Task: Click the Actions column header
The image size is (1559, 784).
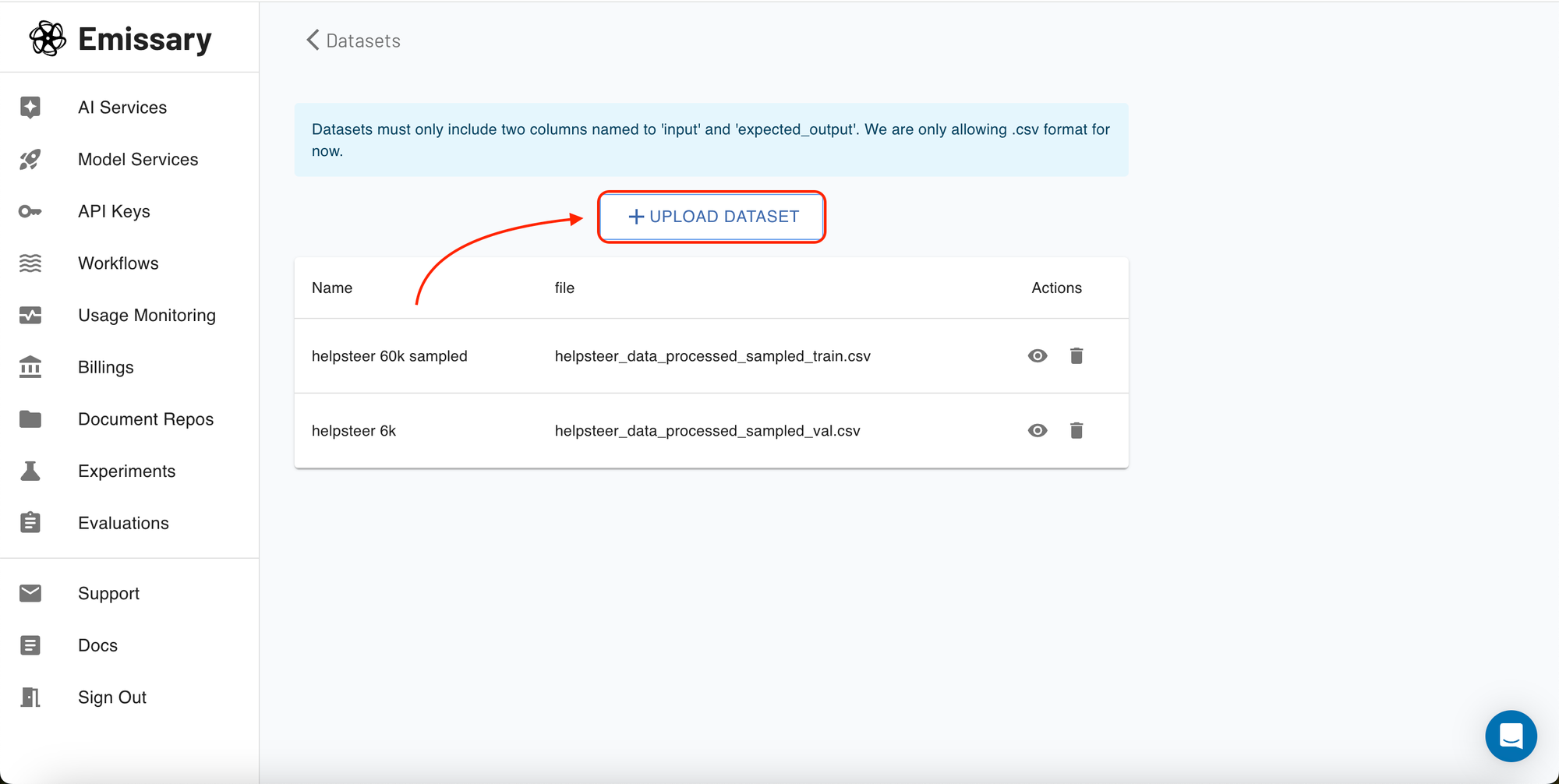Action: coord(1056,288)
